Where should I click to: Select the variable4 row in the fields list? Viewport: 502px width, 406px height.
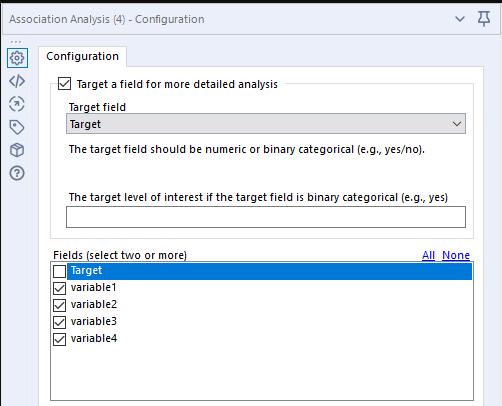point(262,339)
